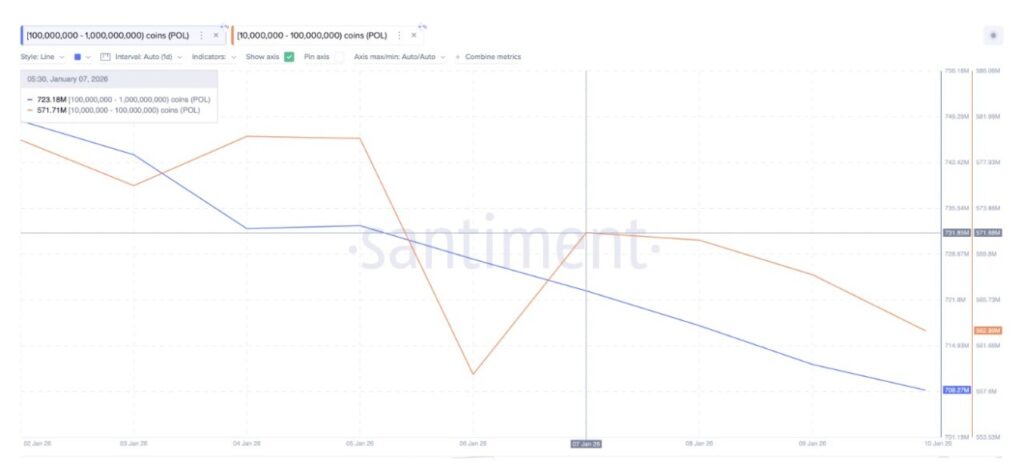Click the settings button at top right
This screenshot has width=1024, height=466.
coord(993,35)
